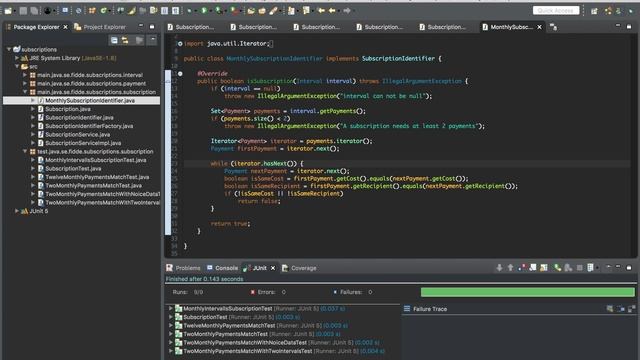Click the Open Perspective icon

(594, 11)
